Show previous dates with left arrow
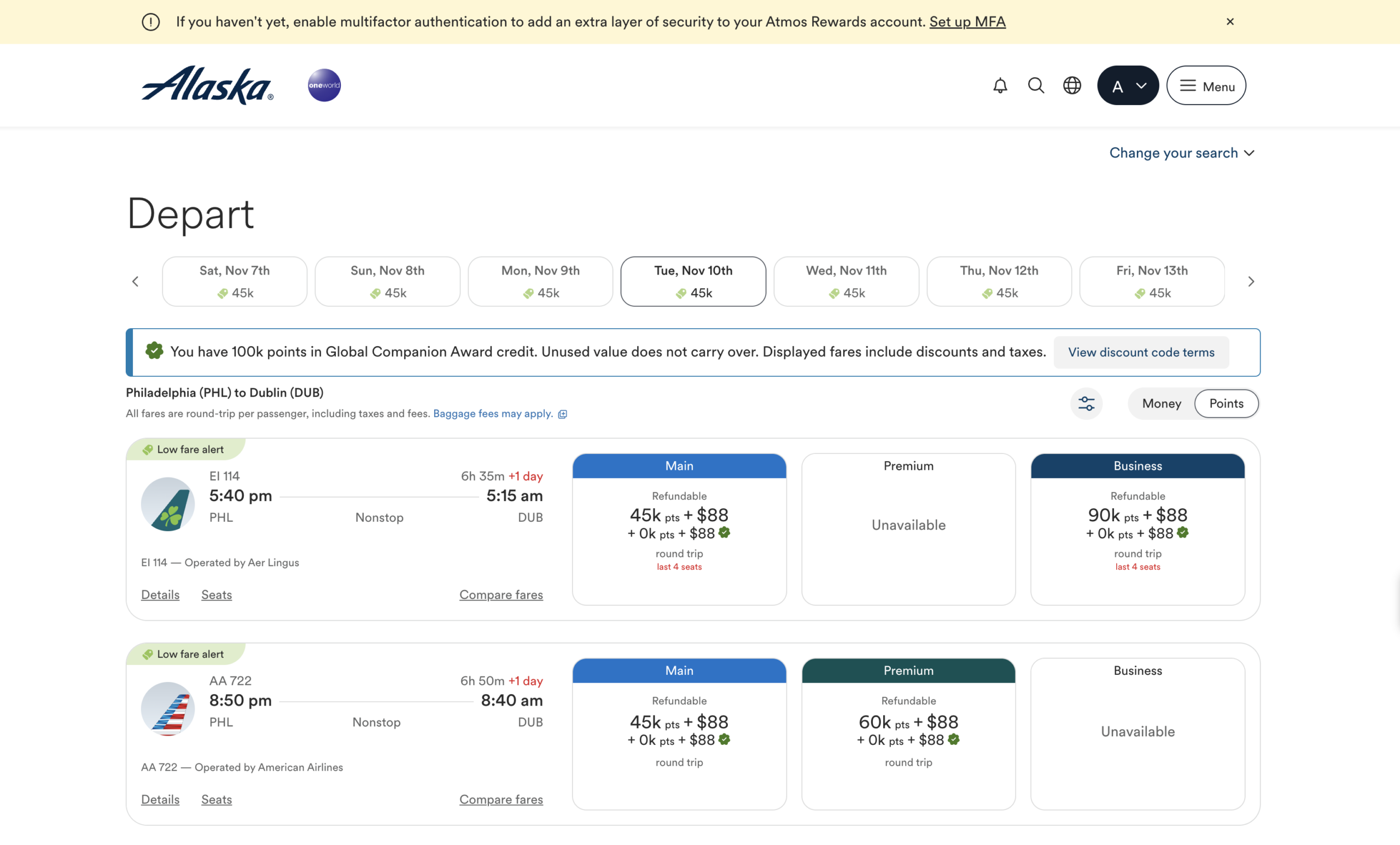 (135, 281)
